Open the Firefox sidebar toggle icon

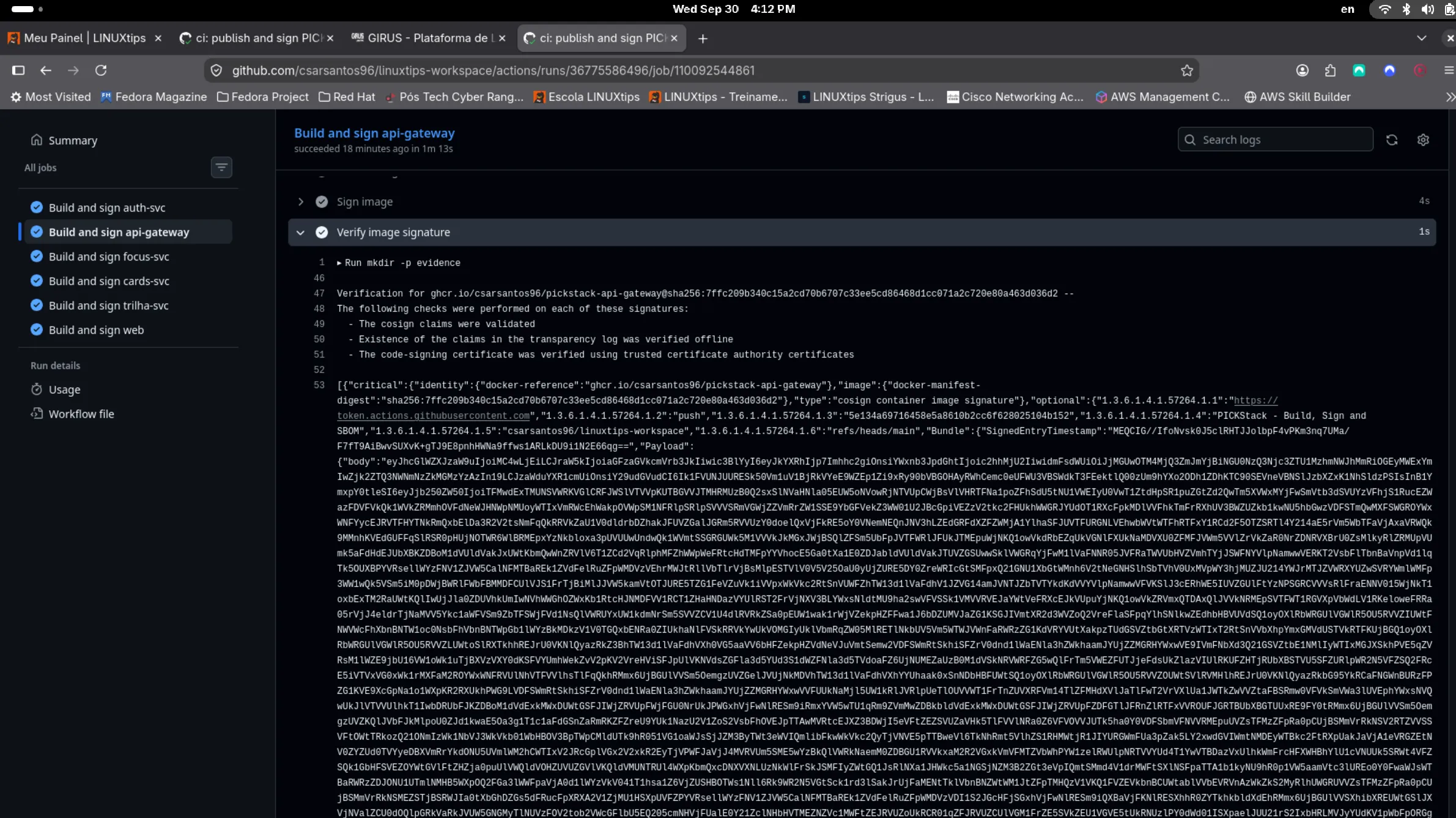(x=18, y=70)
